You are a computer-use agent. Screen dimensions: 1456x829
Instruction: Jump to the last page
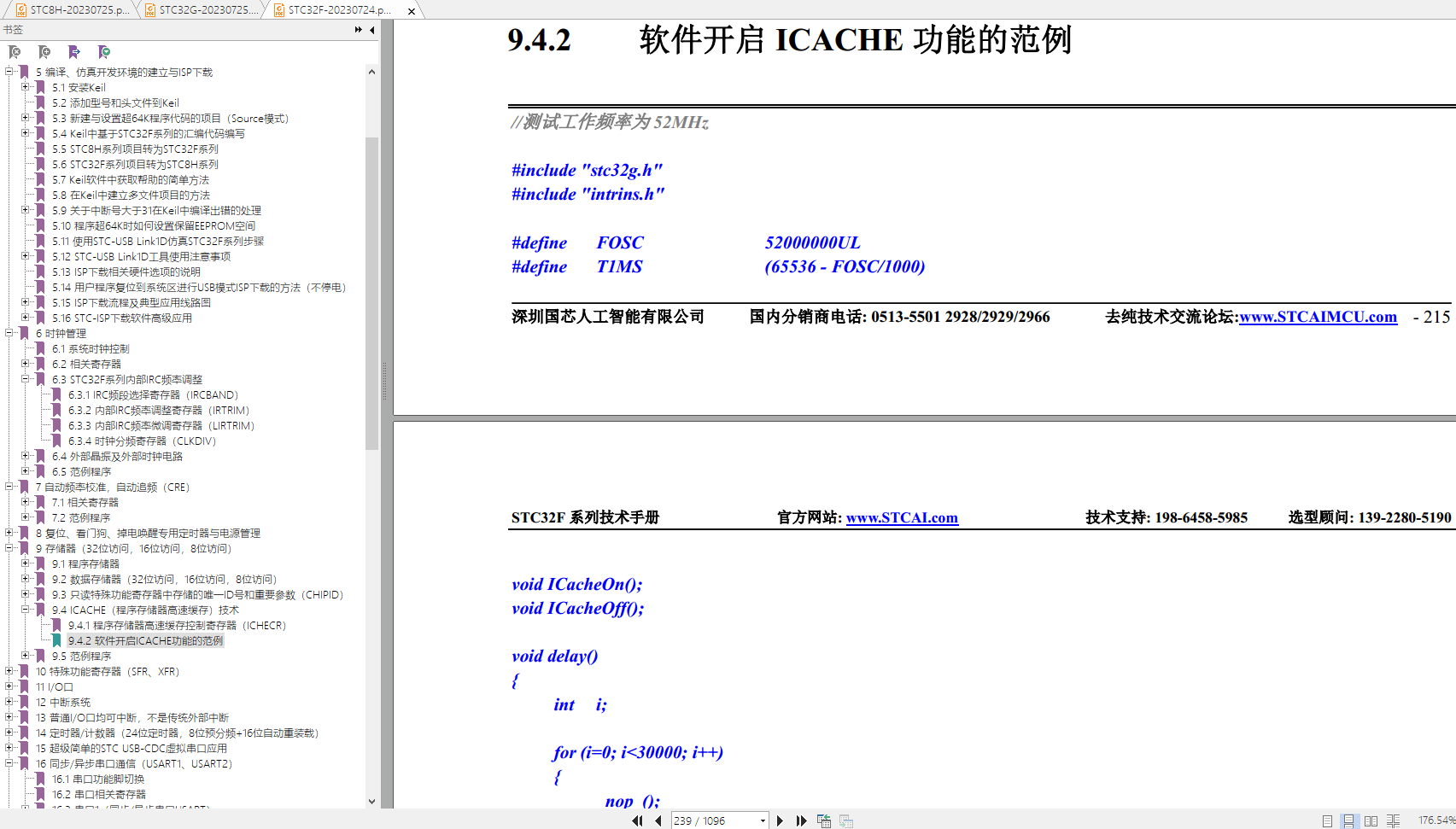(801, 820)
